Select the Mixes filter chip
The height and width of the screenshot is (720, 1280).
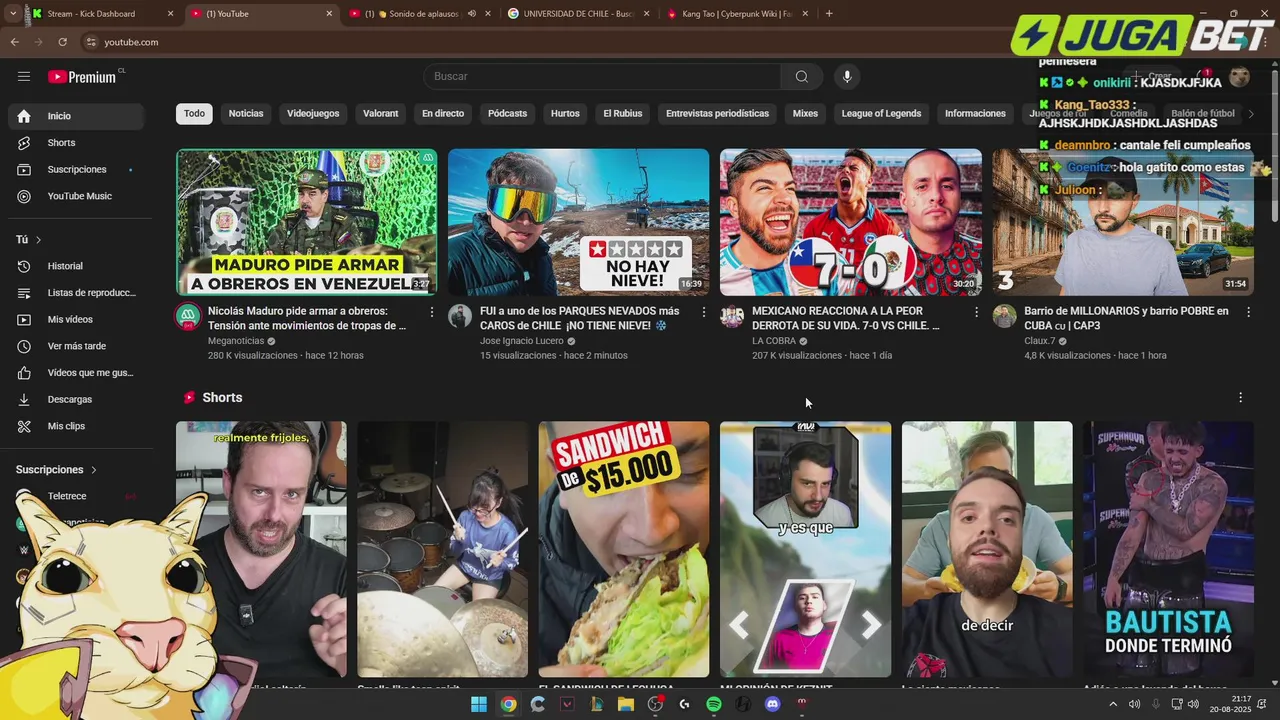tap(805, 113)
